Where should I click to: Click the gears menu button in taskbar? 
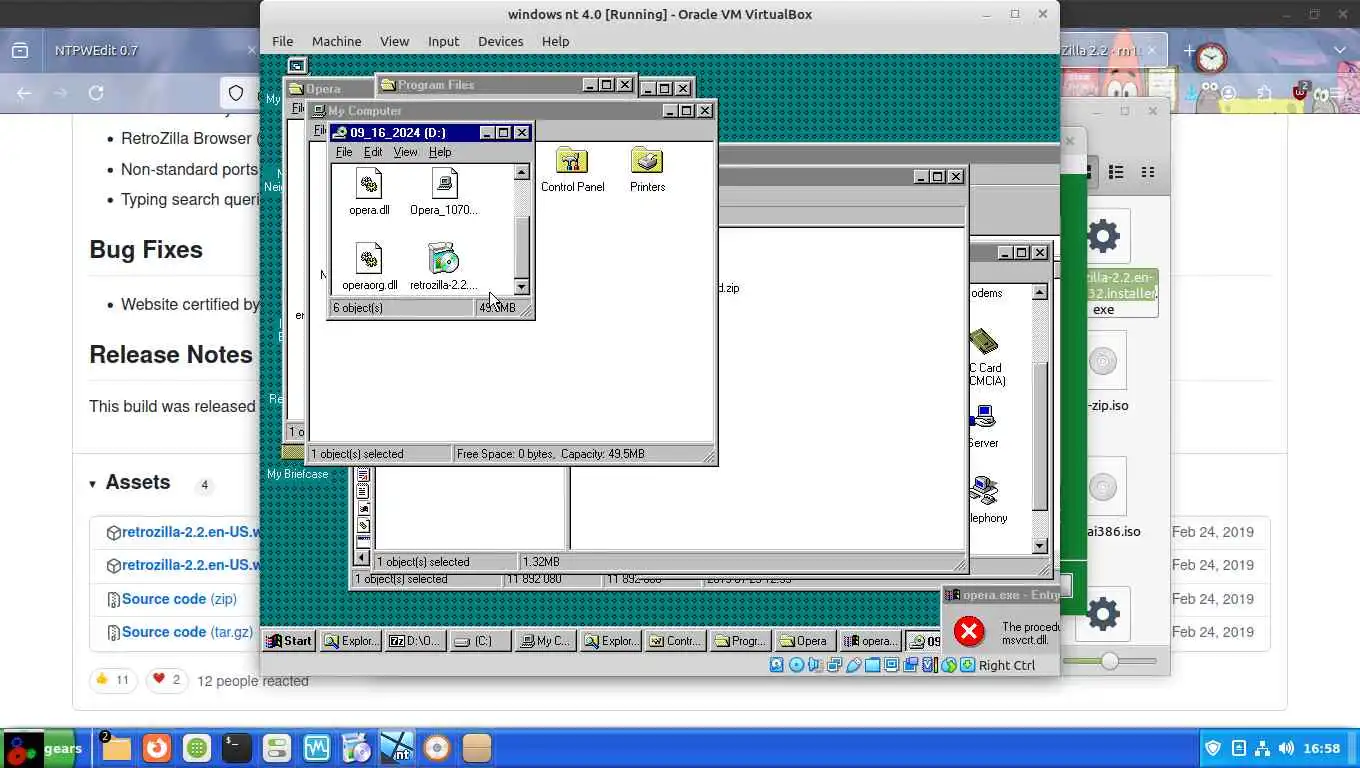coord(42,749)
